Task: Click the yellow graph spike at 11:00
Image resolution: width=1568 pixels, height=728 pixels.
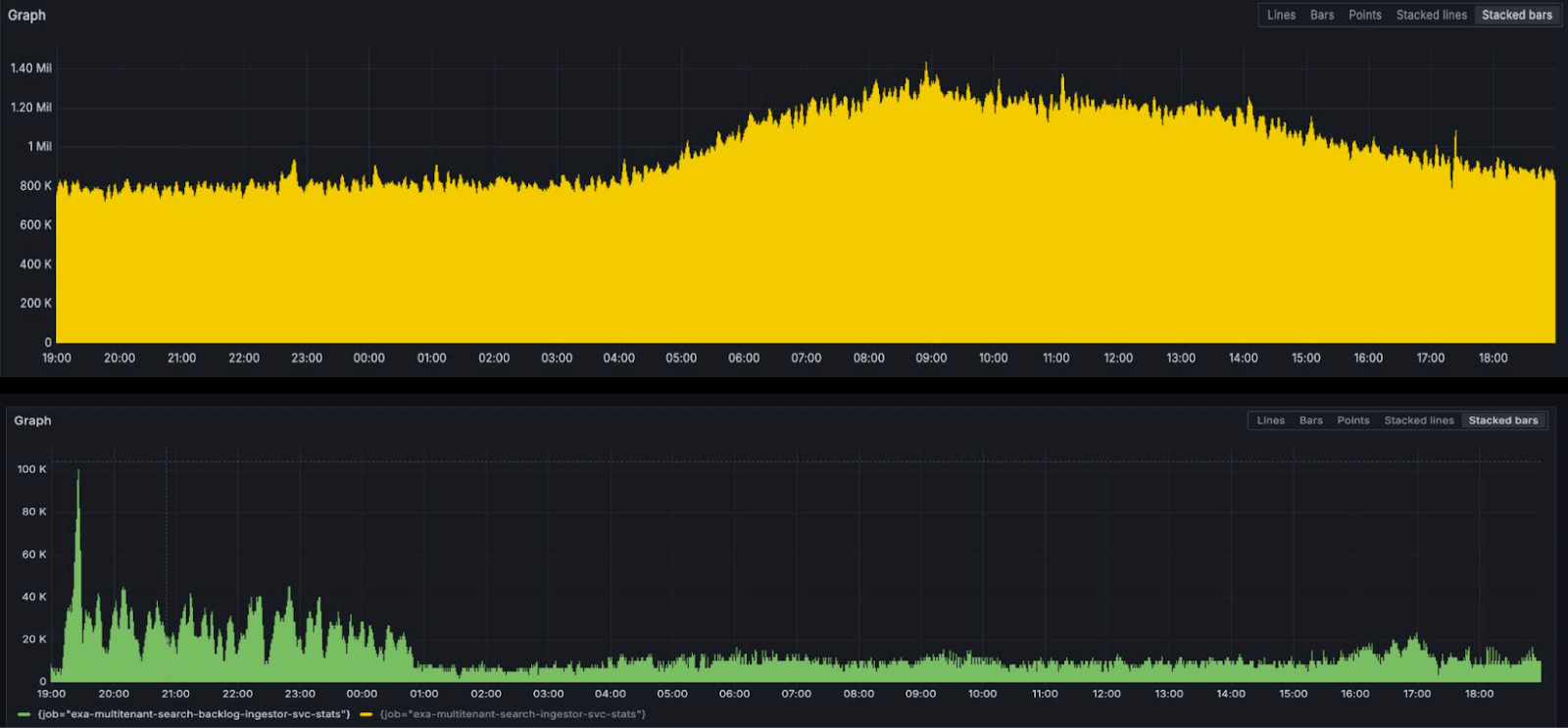Action: (1061, 78)
